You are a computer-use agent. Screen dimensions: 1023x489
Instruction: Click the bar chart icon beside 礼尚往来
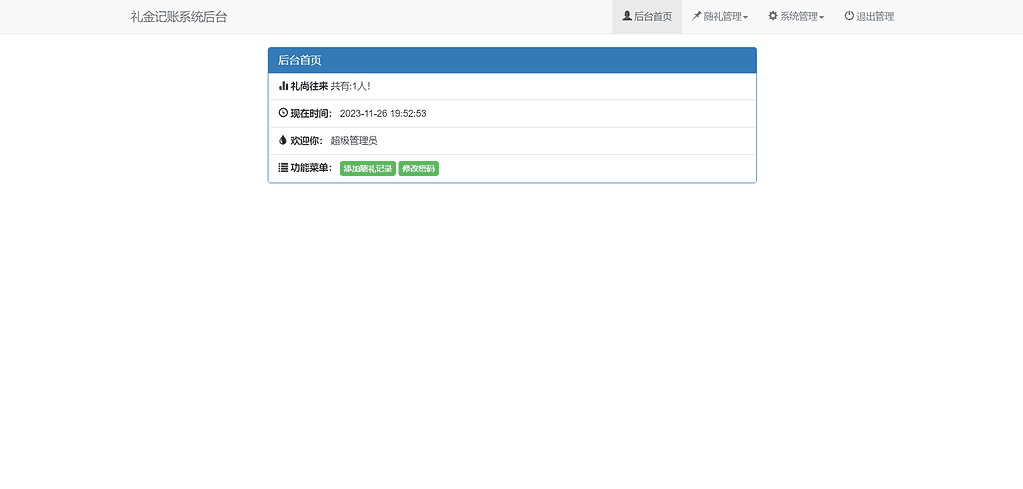[x=283, y=85]
